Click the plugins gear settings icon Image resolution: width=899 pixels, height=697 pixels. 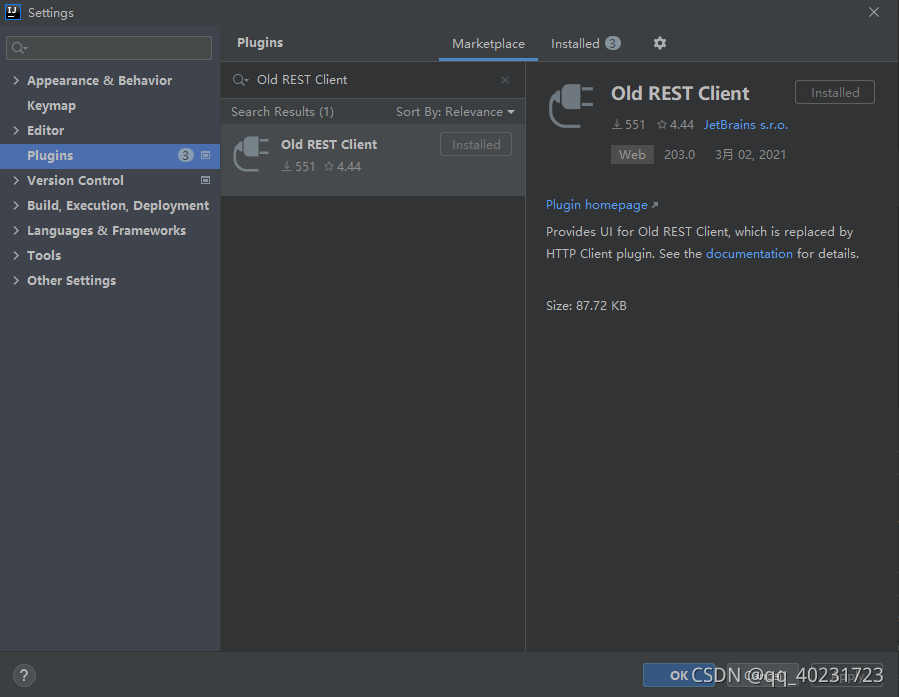pos(660,43)
